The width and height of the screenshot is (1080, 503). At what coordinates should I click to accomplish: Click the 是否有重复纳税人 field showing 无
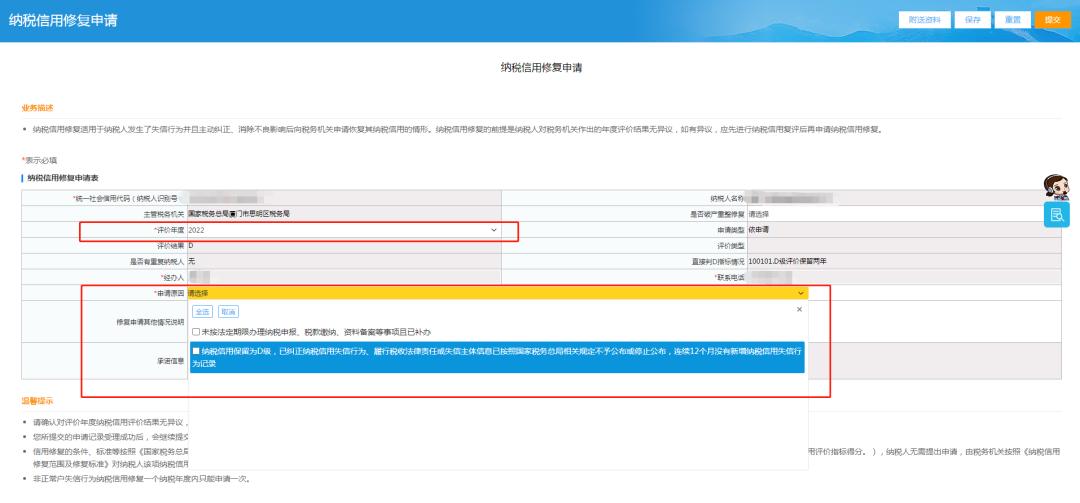pyautogui.click(x=343, y=262)
